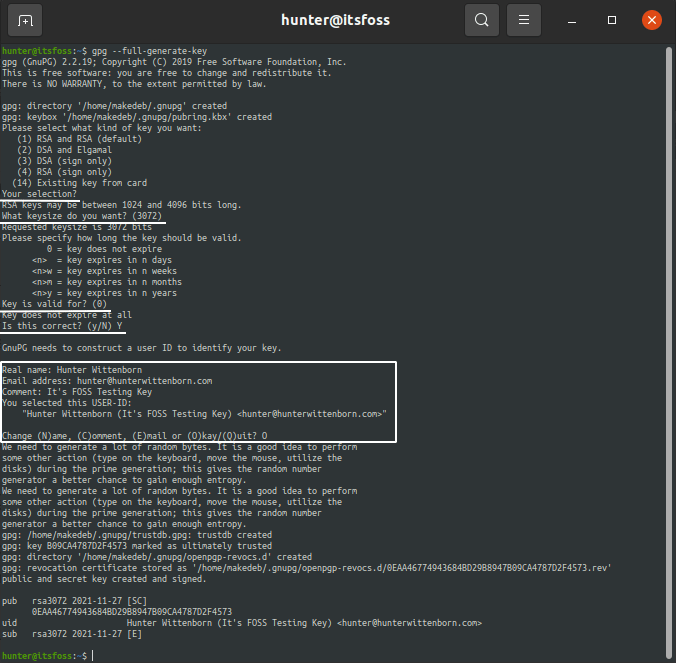Click '<n>m = key expires in n months'
Viewport: 676px width, 663px height.
(x=107, y=282)
